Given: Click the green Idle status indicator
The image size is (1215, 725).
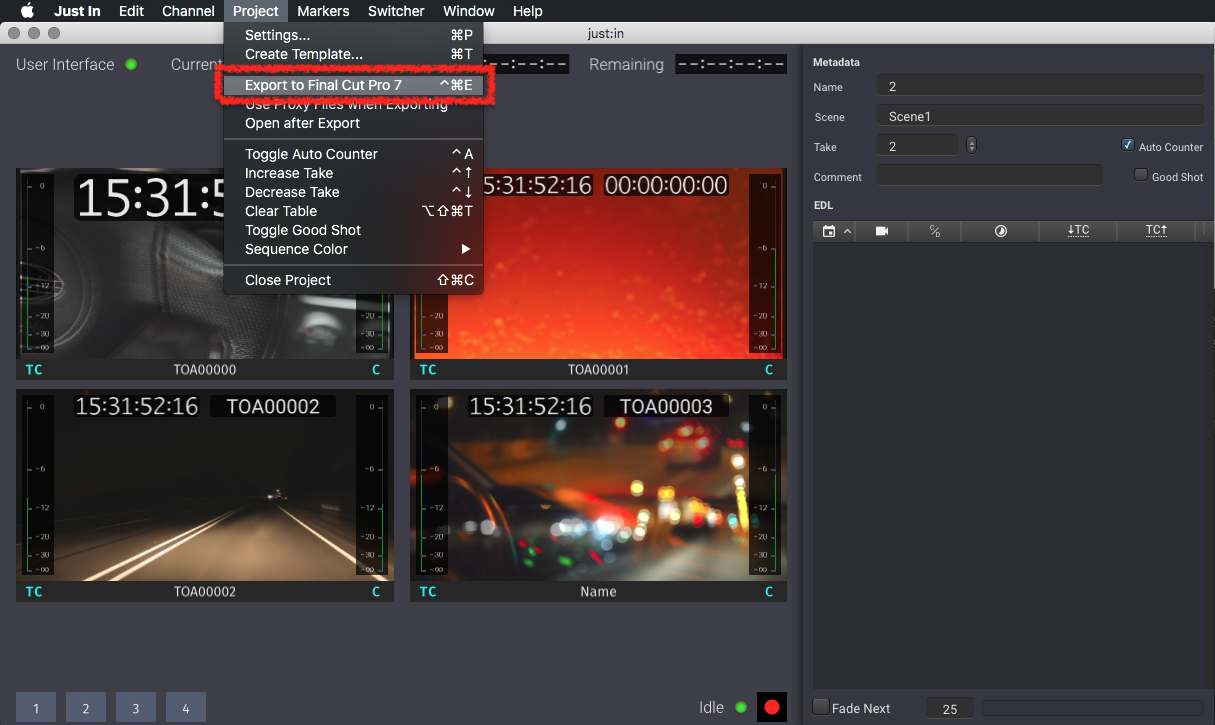Looking at the screenshot, I should coord(741,707).
